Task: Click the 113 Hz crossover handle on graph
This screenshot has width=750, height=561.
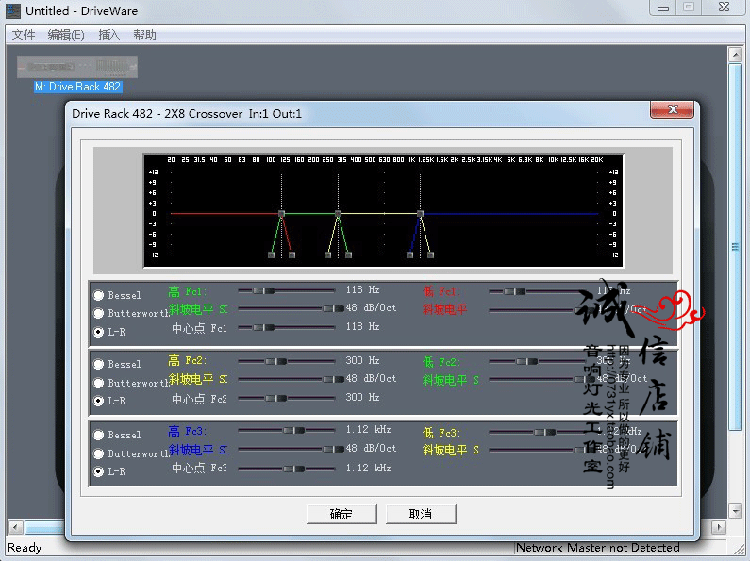Action: (x=281, y=214)
